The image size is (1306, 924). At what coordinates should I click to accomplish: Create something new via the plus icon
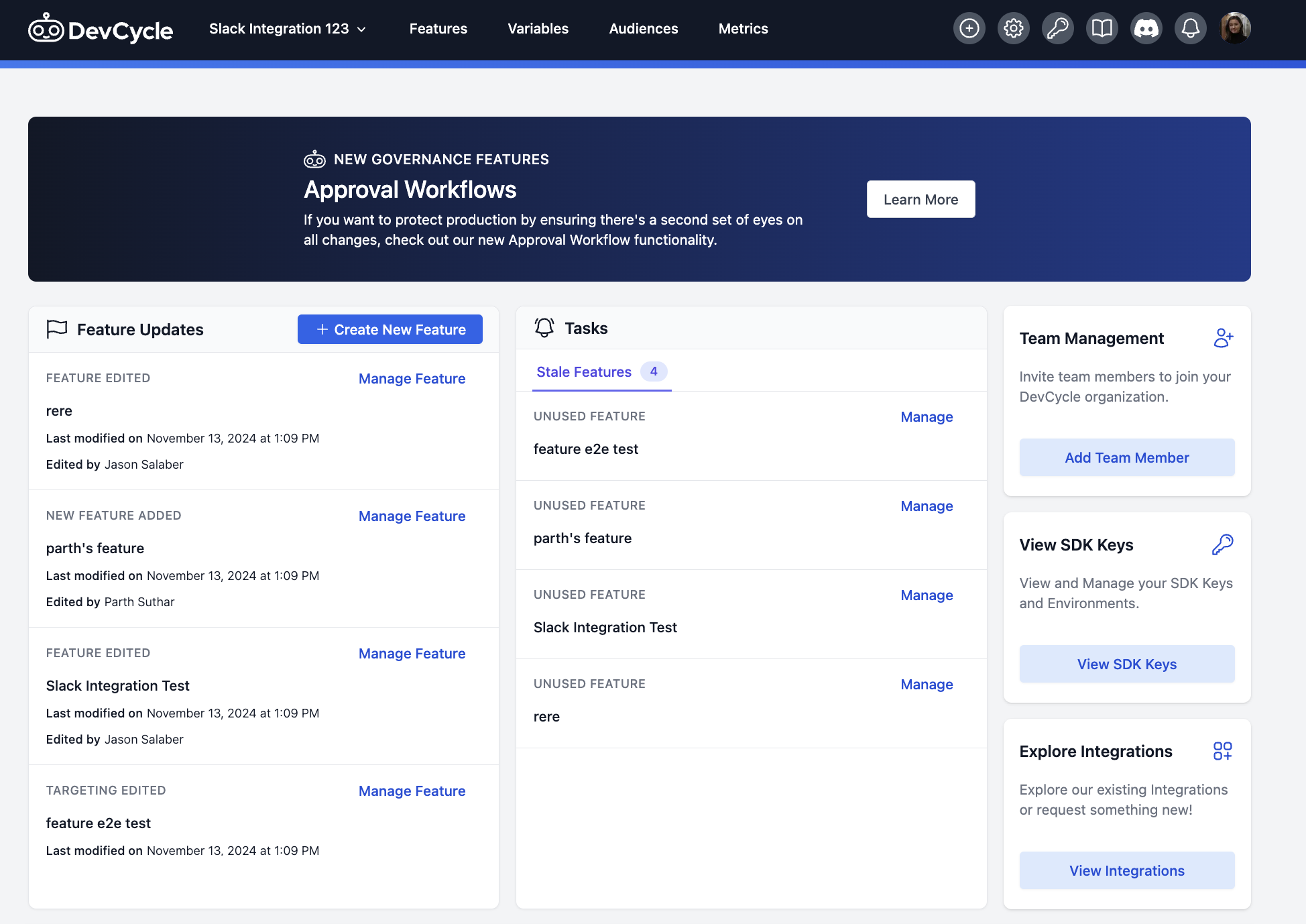[x=969, y=28]
